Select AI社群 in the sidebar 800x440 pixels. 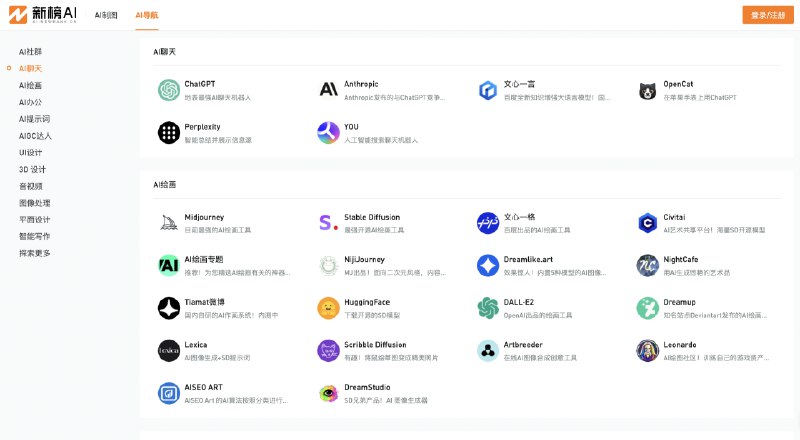(31, 52)
